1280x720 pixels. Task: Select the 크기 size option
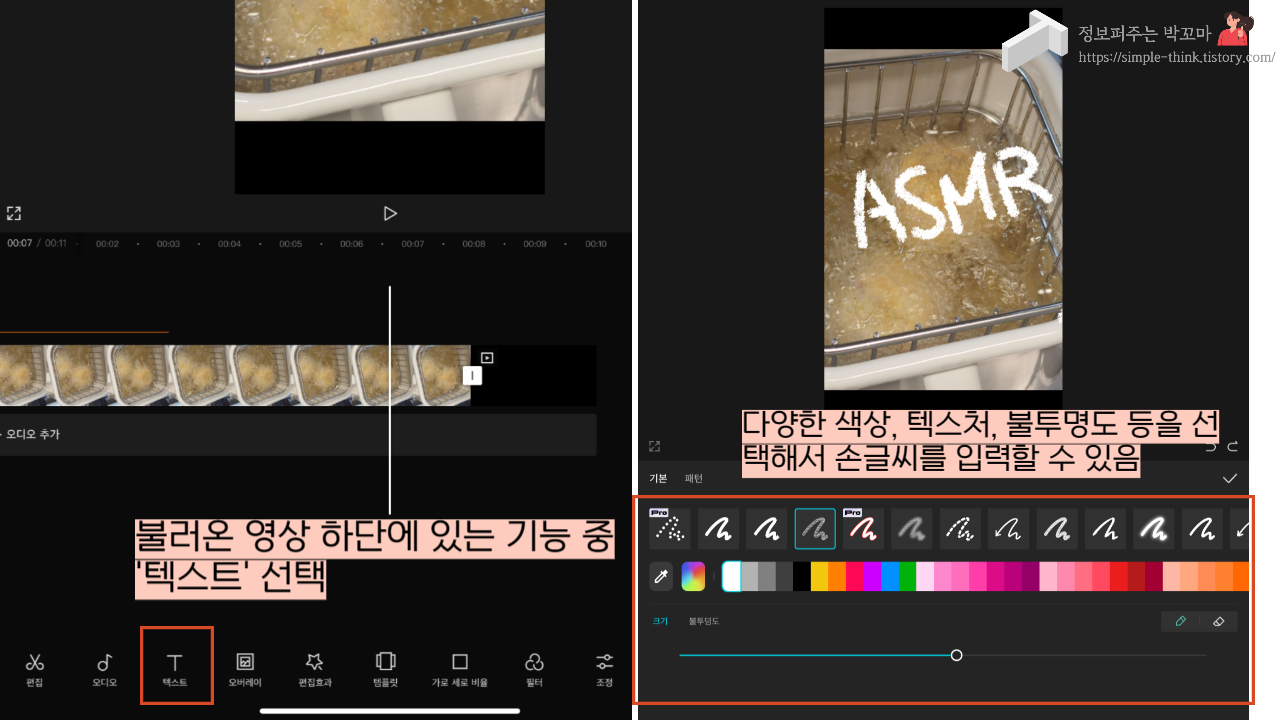[x=660, y=621]
